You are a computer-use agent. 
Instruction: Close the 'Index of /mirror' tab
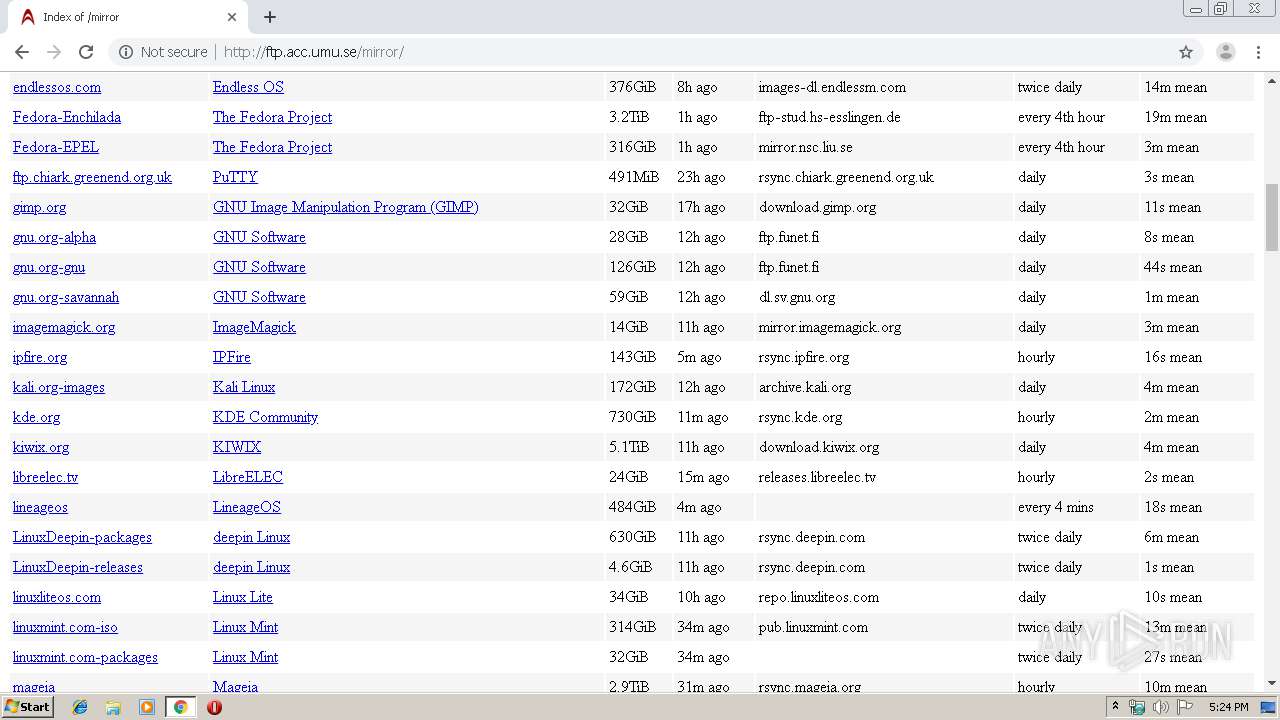[232, 17]
